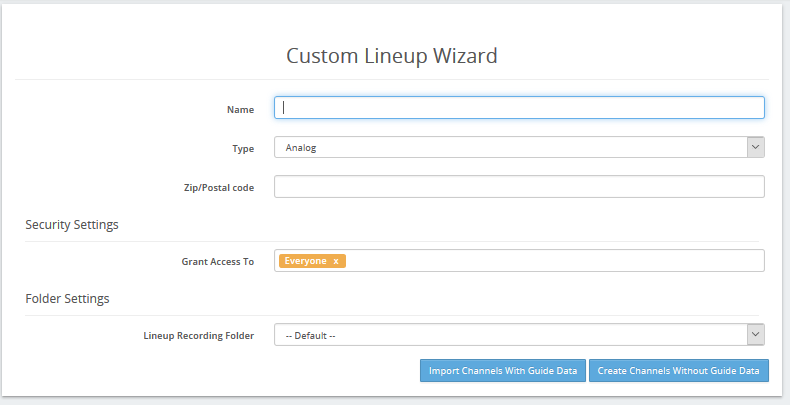
Task: Select the Folder Settings section heading
Action: click(68, 298)
